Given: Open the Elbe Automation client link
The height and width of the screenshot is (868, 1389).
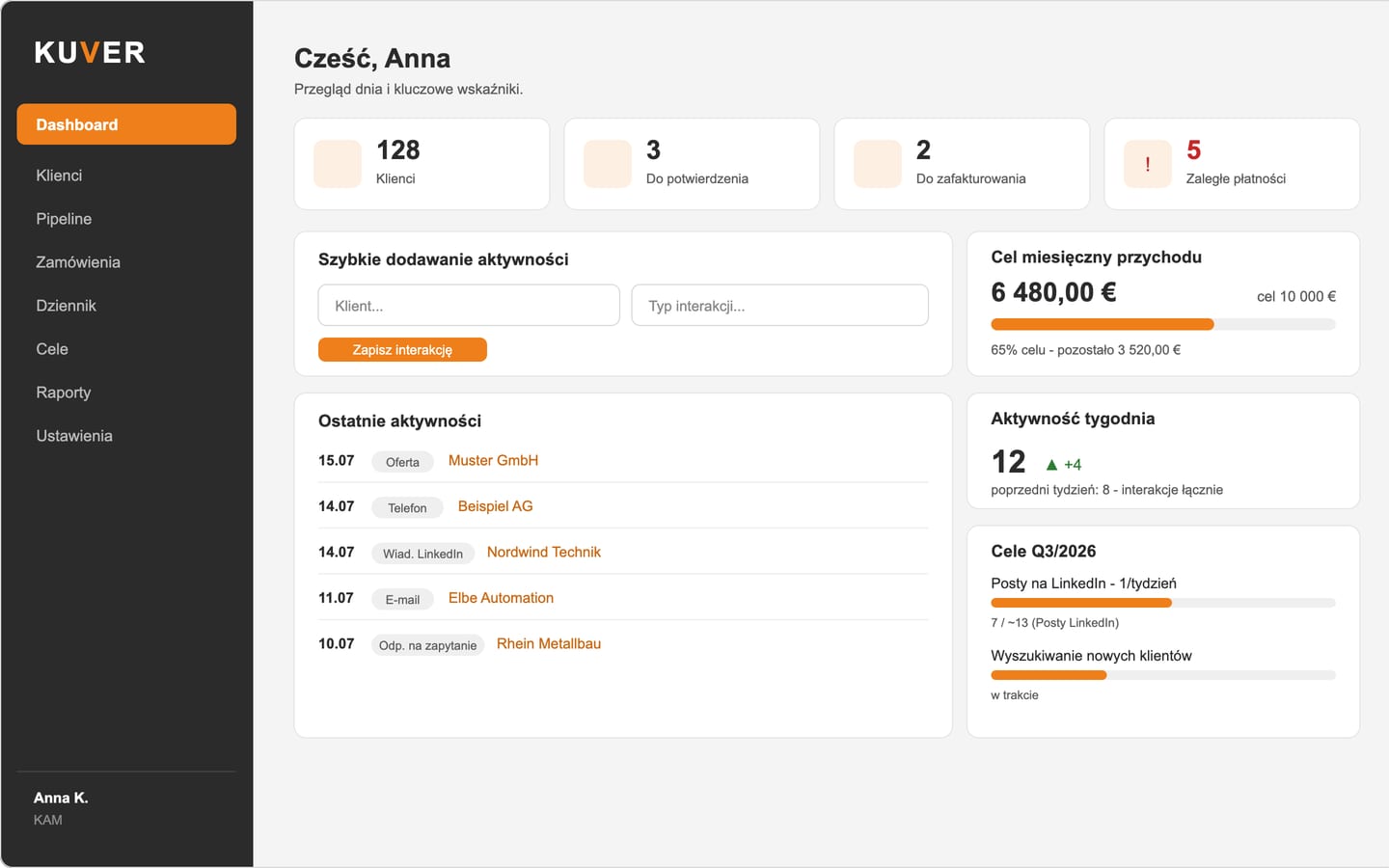Looking at the screenshot, I should [501, 598].
